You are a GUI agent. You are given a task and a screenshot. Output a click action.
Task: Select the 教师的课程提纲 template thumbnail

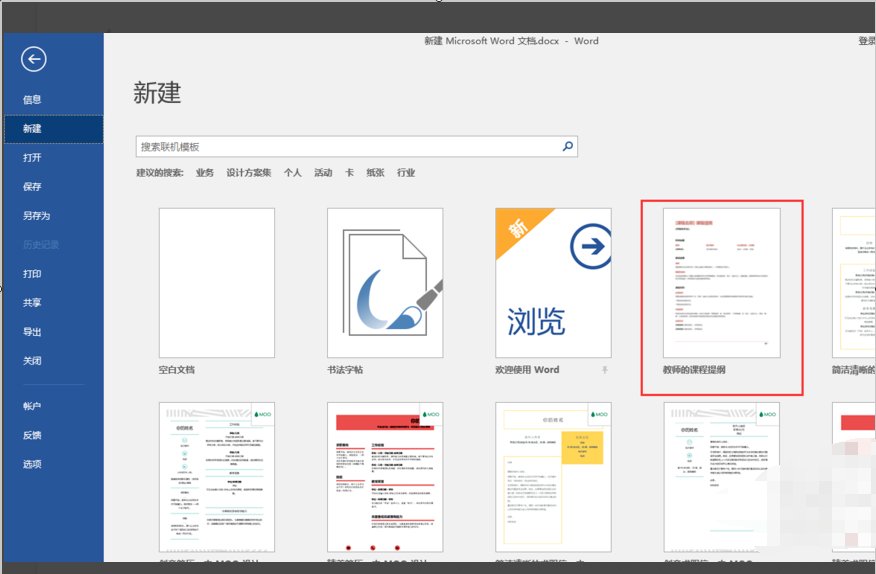(x=722, y=283)
